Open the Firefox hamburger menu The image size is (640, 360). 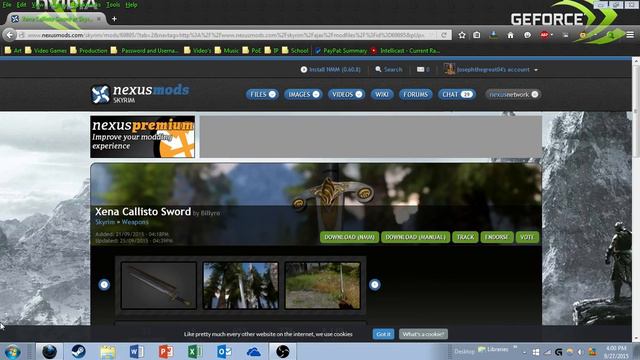coord(630,35)
